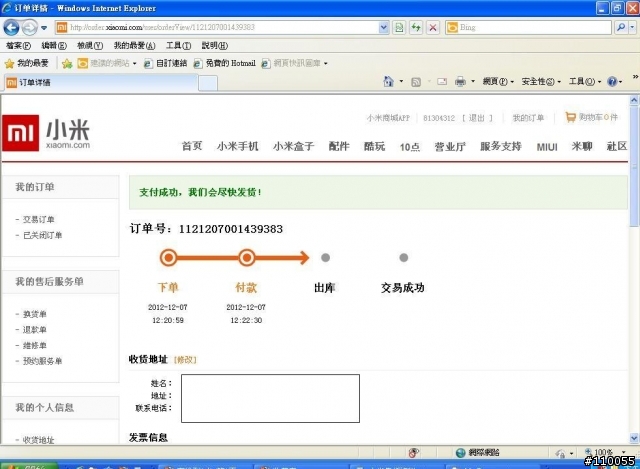Click the 付款 payment progress marker
This screenshot has width=640, height=469.
point(247,258)
